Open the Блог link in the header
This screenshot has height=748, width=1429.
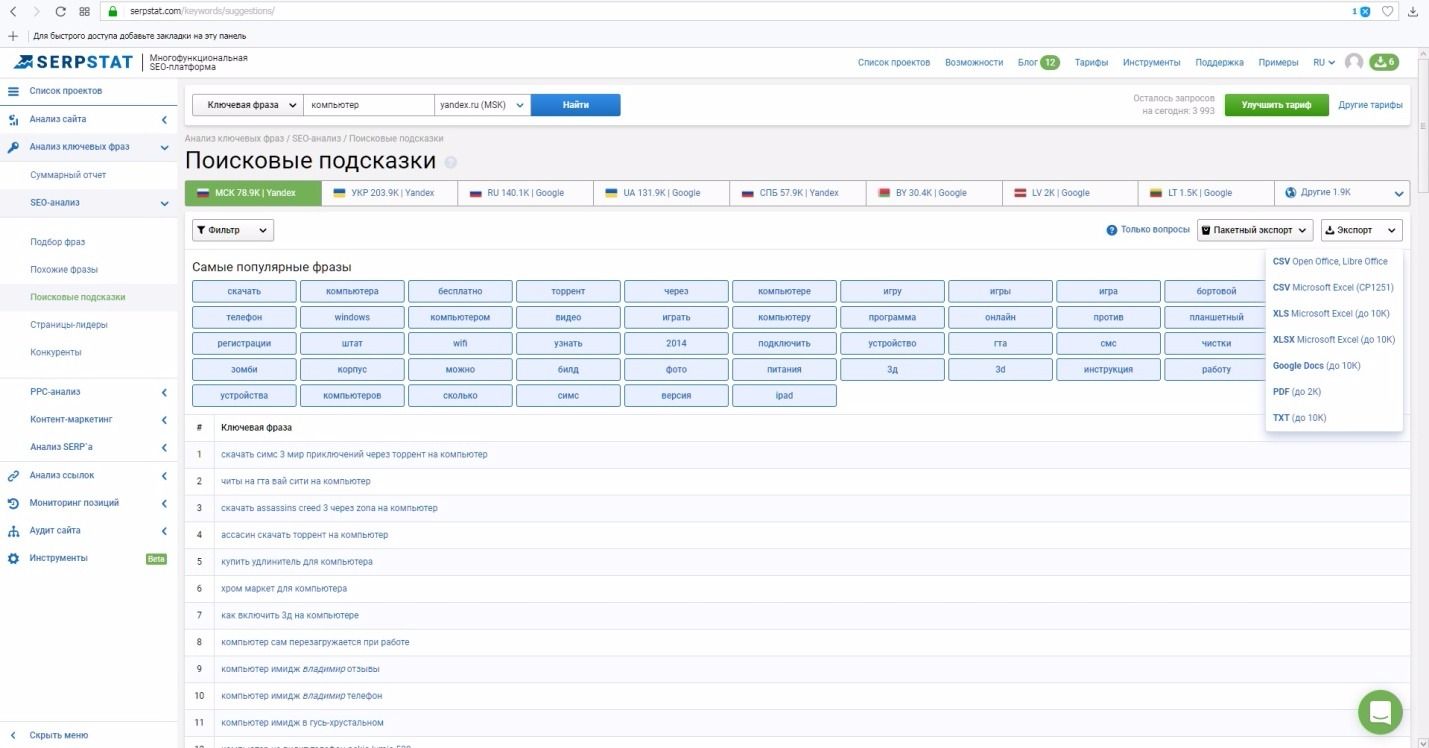tap(1027, 62)
